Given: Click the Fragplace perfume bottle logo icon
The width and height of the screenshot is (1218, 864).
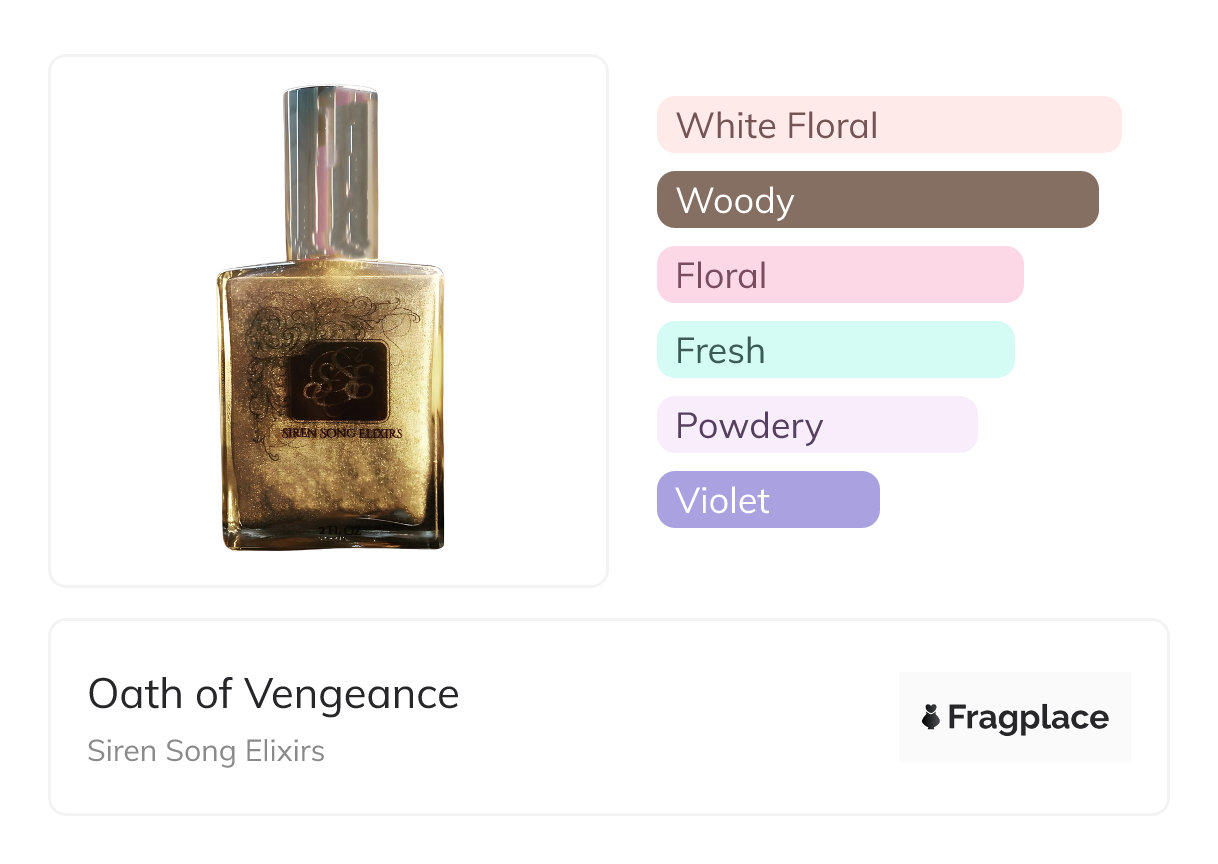Looking at the screenshot, I should coord(931,717).
